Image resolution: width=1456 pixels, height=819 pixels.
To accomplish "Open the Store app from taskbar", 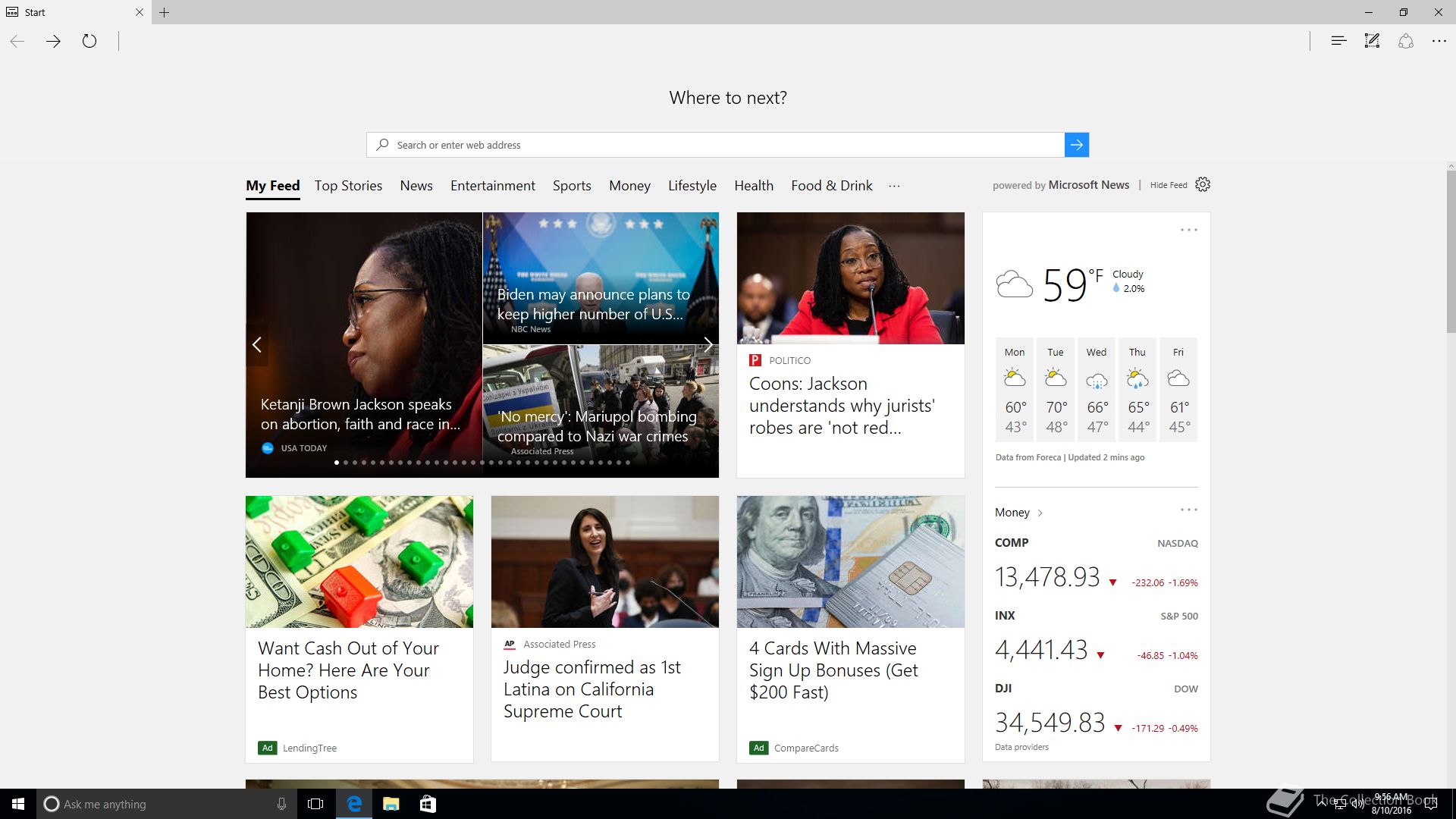I will tap(428, 804).
